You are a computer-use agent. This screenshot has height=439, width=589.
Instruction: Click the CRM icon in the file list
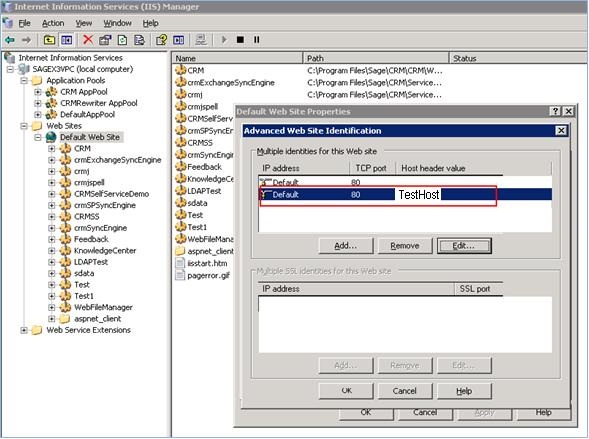click(181, 70)
